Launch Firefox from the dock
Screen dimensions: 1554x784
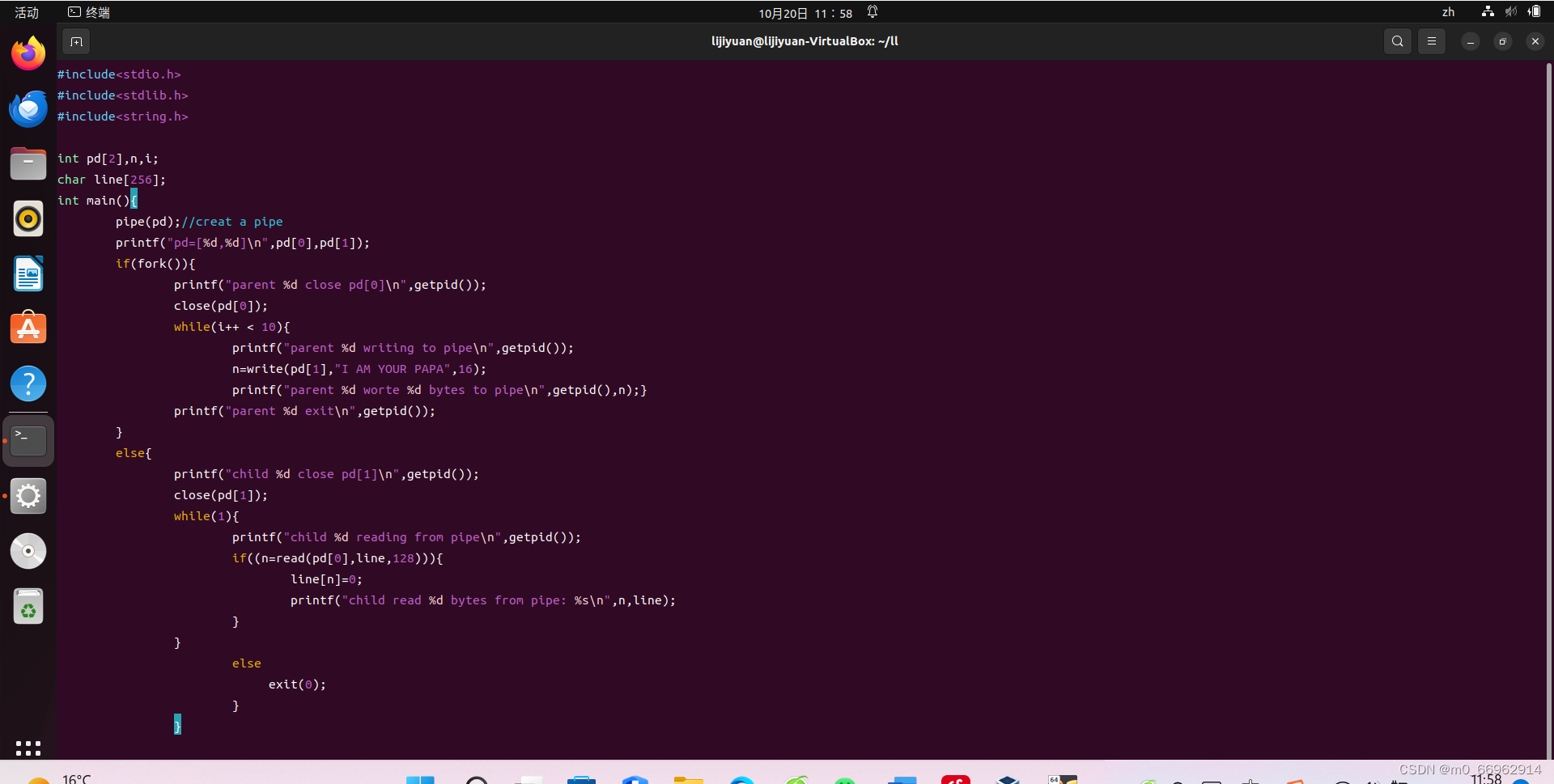point(28,53)
